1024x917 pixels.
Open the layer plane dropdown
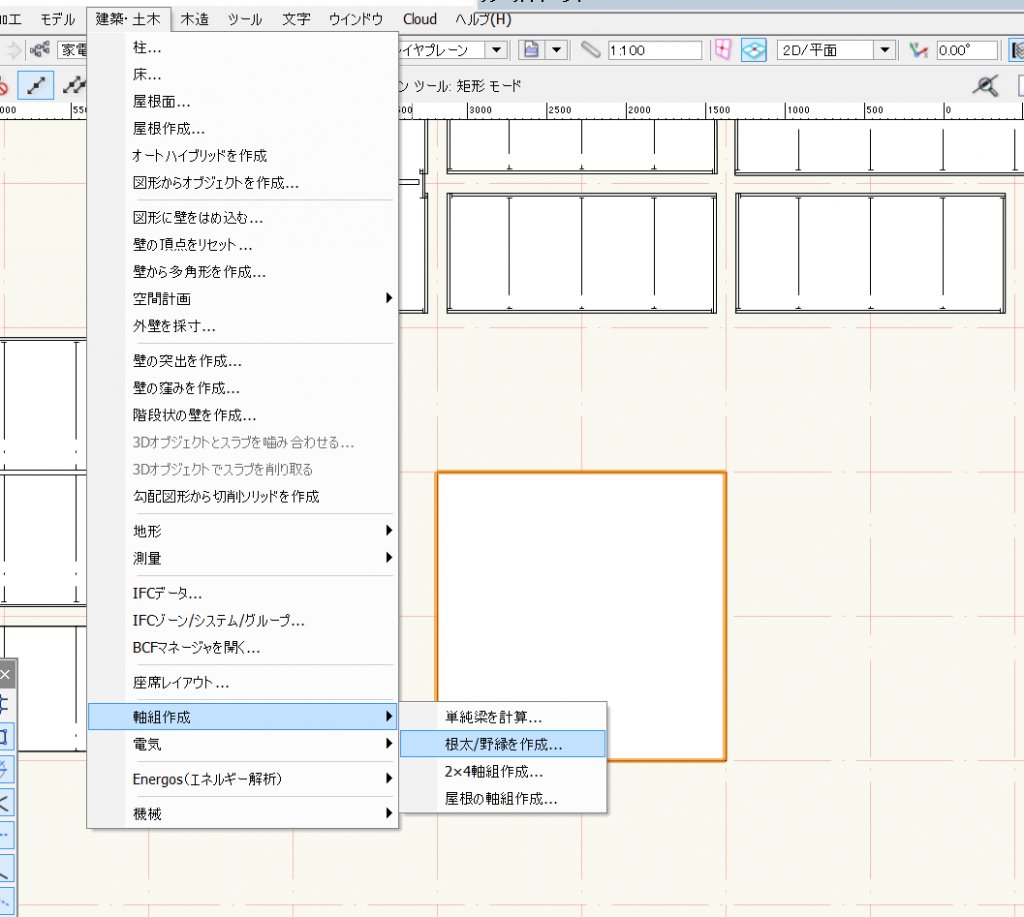coord(497,50)
